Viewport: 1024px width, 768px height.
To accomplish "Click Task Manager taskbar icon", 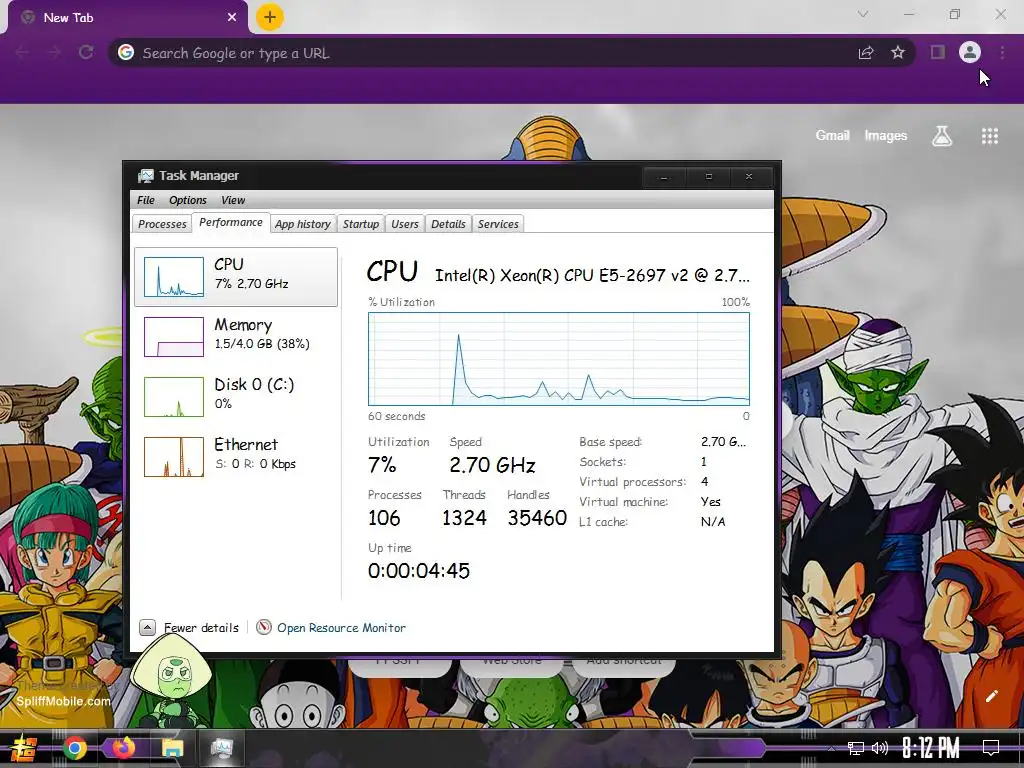I will click(222, 748).
